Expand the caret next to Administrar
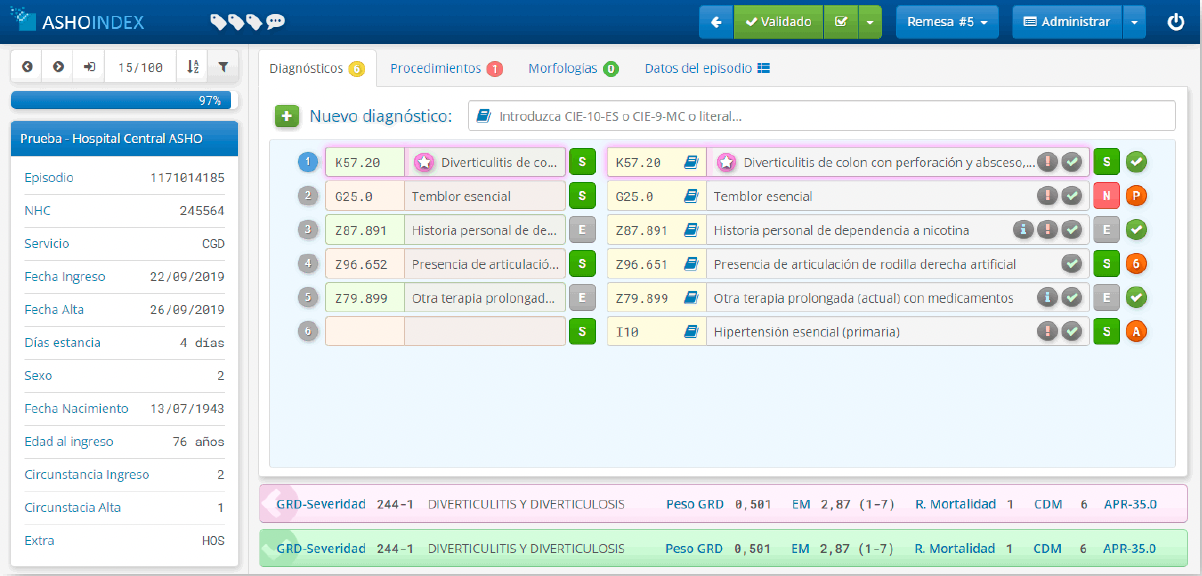 [1134, 21]
